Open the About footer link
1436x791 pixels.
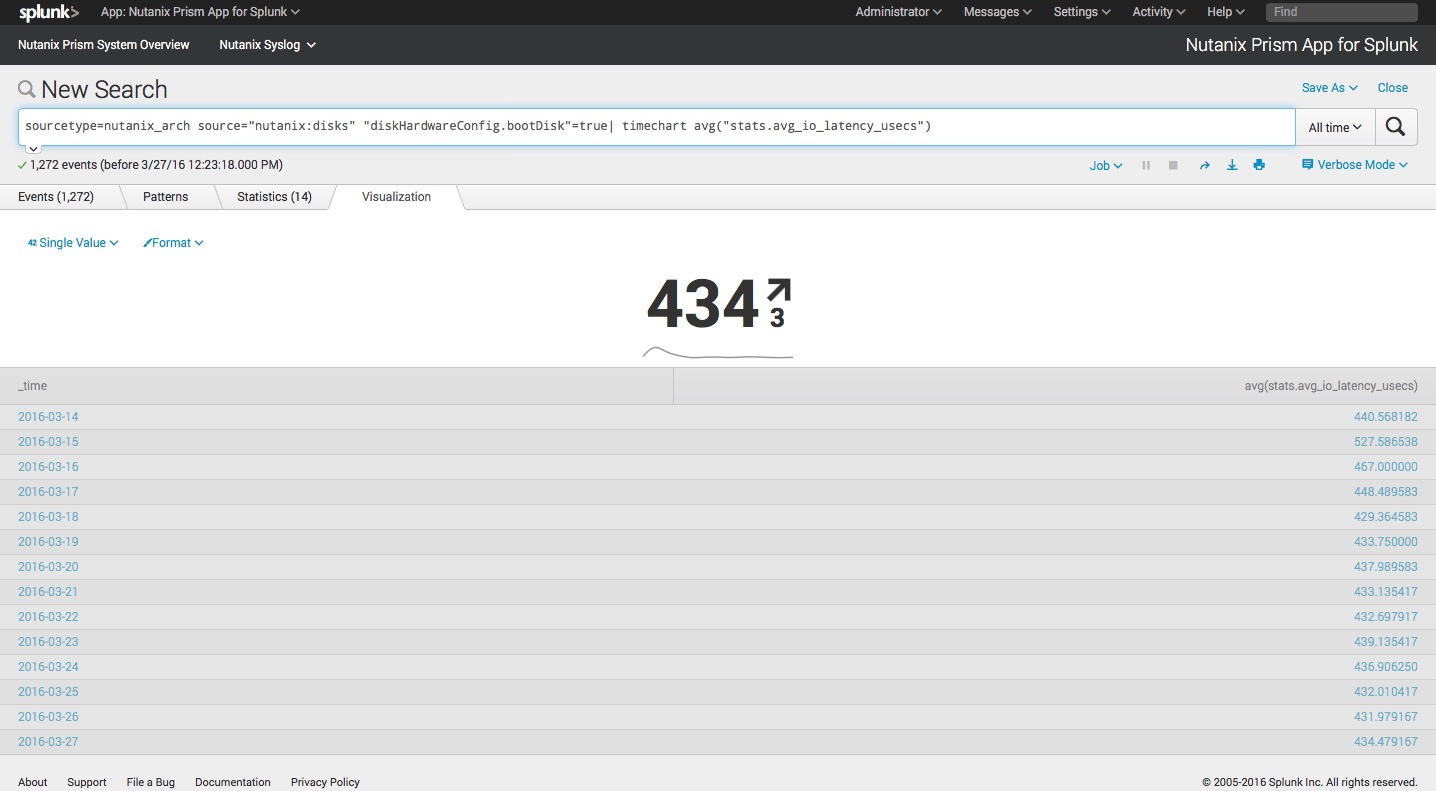click(33, 782)
